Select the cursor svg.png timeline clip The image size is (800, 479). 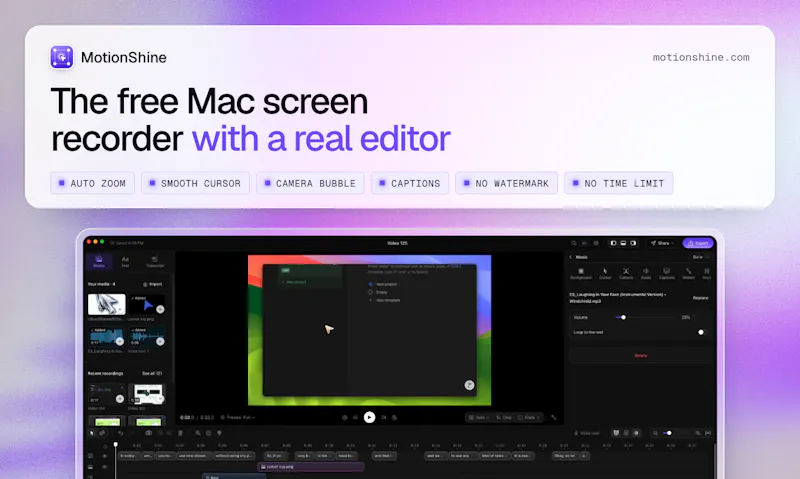coord(310,467)
